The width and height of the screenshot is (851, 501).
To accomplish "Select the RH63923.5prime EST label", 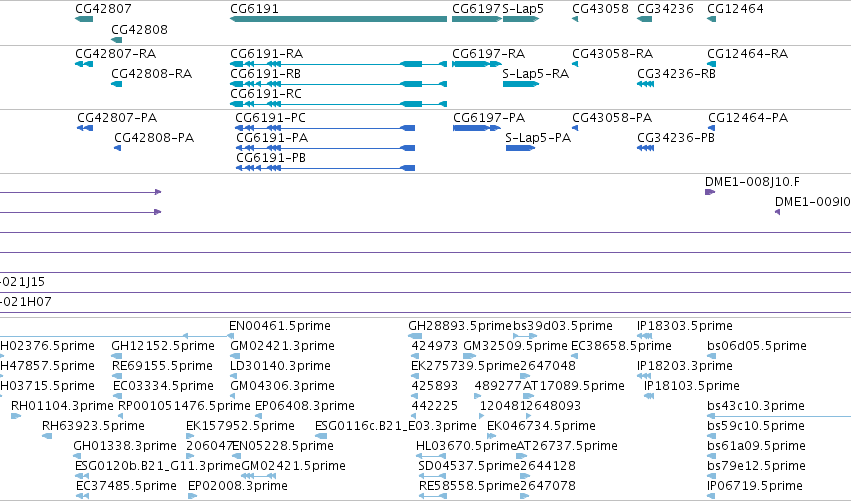I will (x=93, y=426).
